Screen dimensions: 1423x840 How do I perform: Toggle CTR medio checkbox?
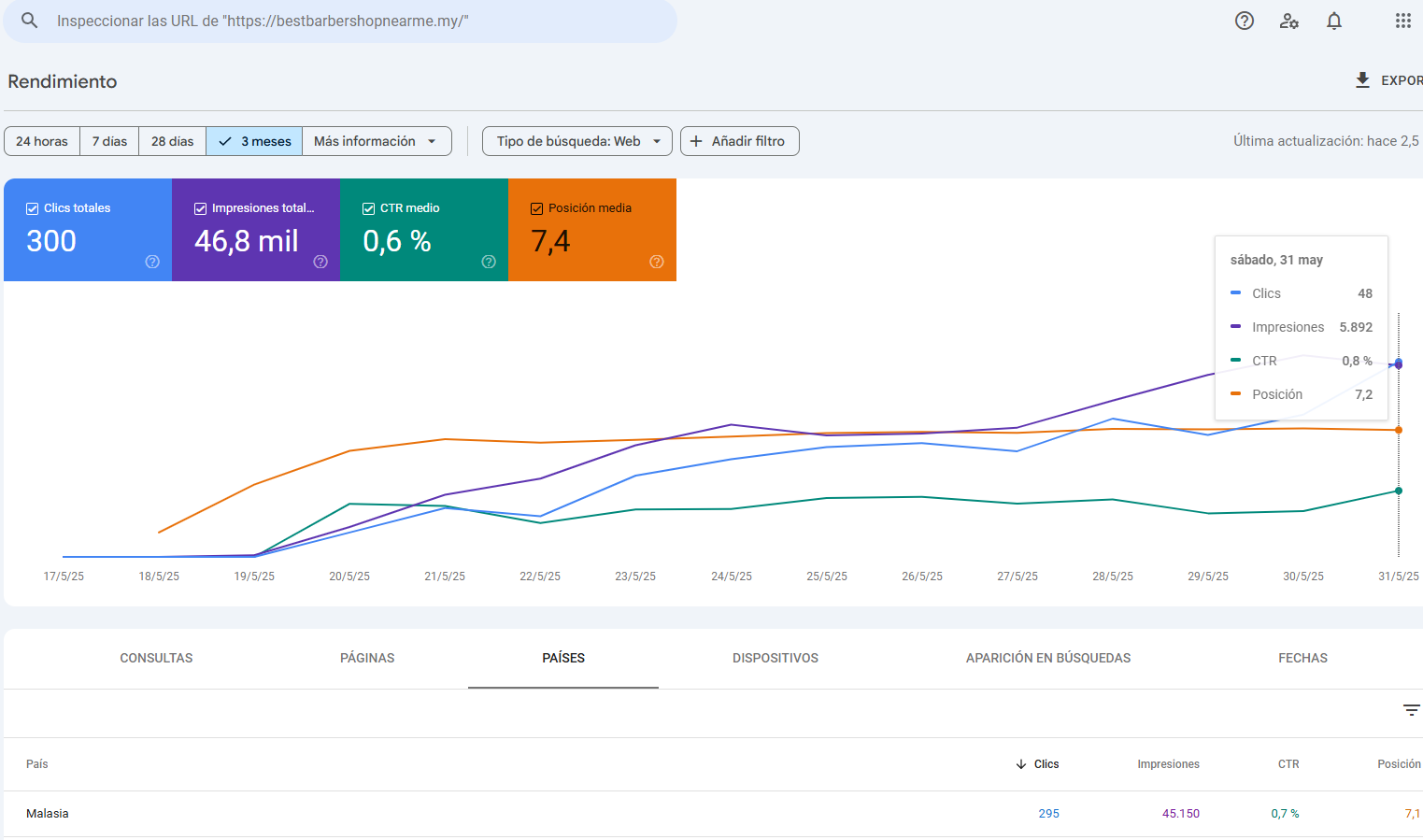tap(368, 208)
